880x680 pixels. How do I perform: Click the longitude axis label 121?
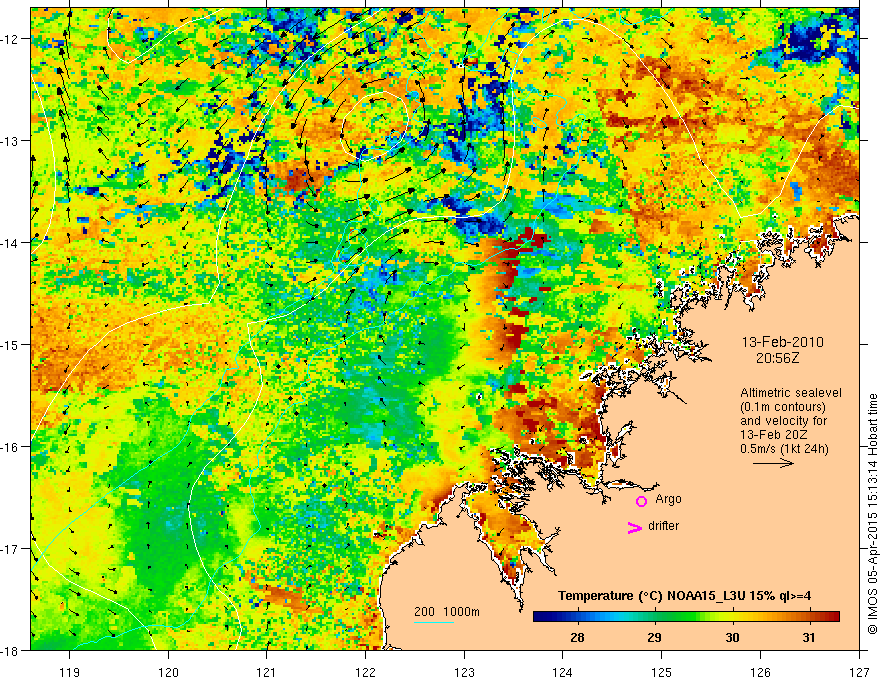267,672
